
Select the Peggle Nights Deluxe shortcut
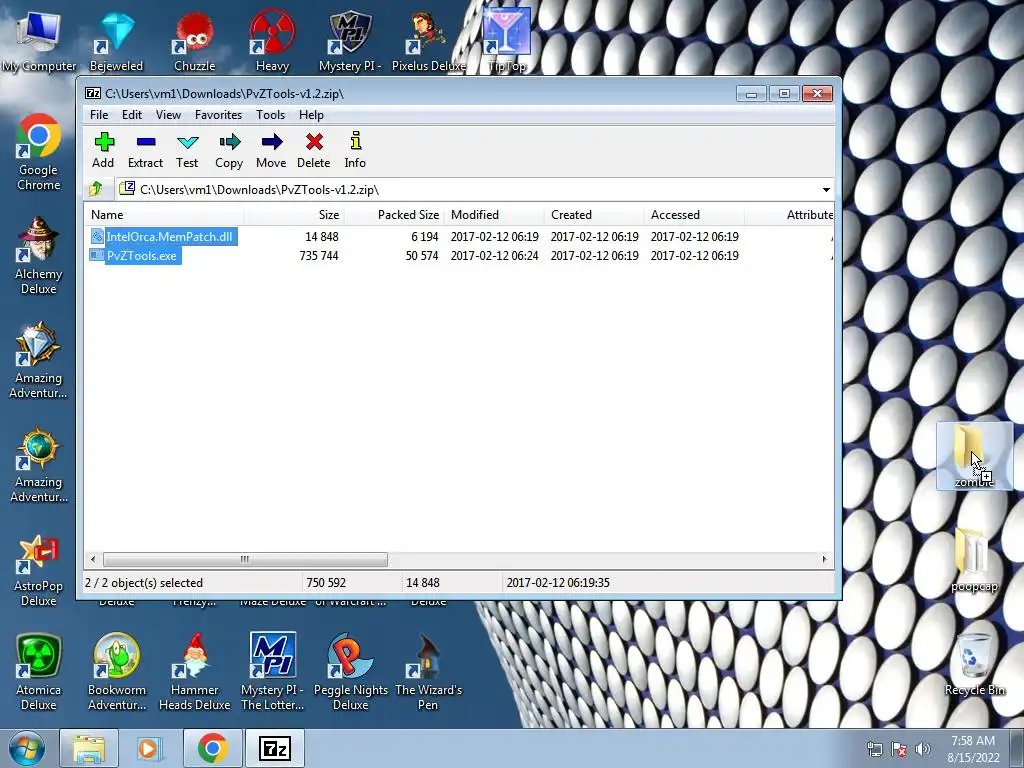click(351, 673)
